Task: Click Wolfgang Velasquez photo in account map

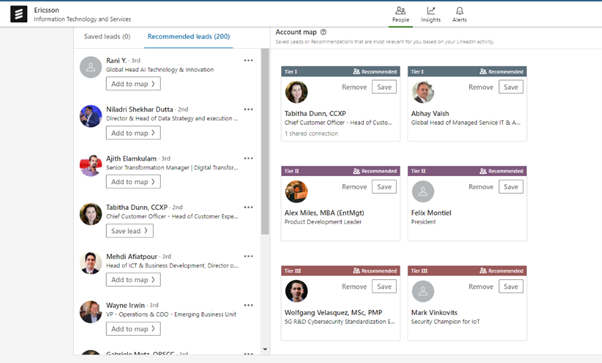Action: [x=296, y=291]
